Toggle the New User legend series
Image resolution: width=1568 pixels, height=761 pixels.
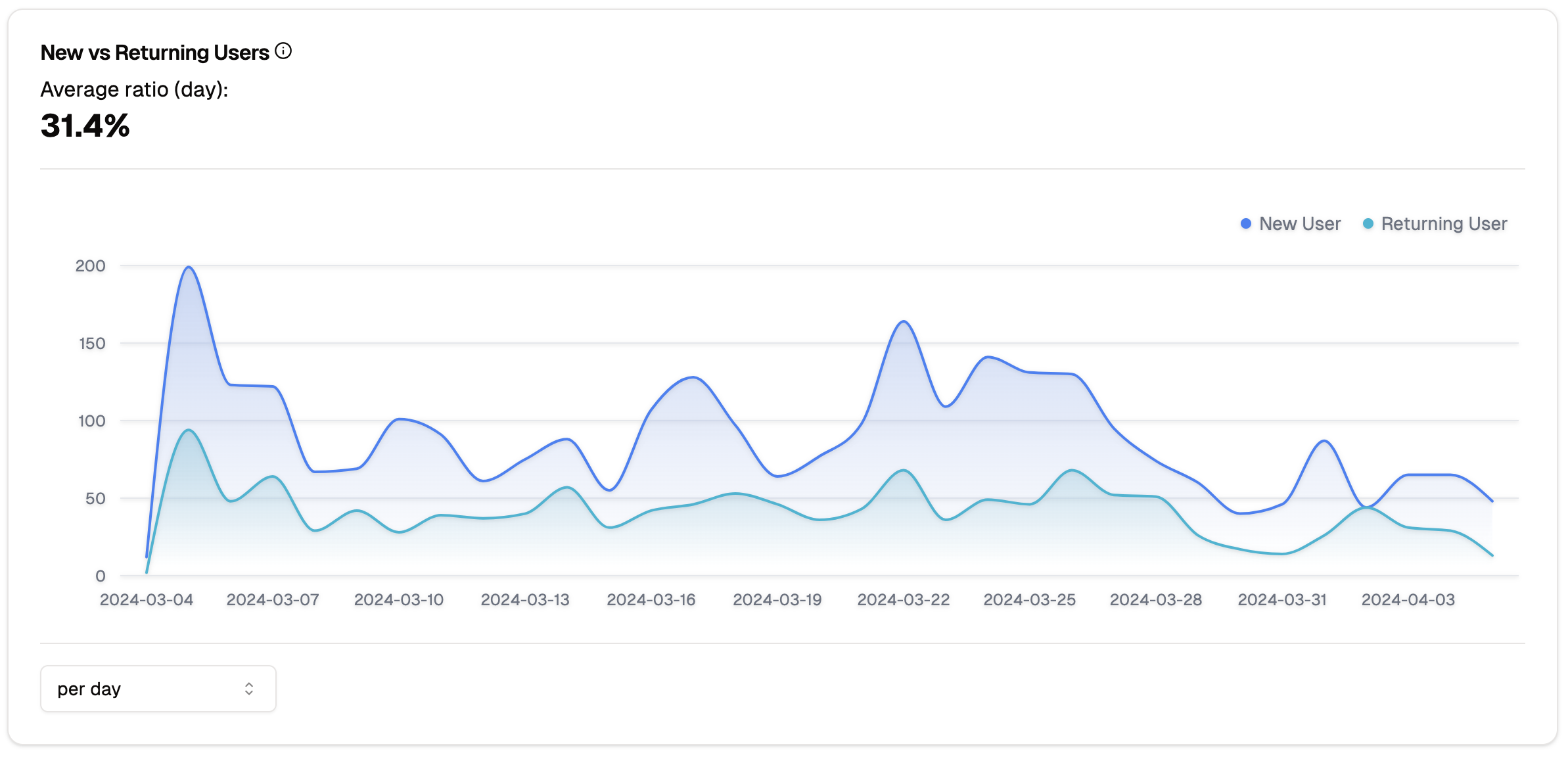[1291, 224]
